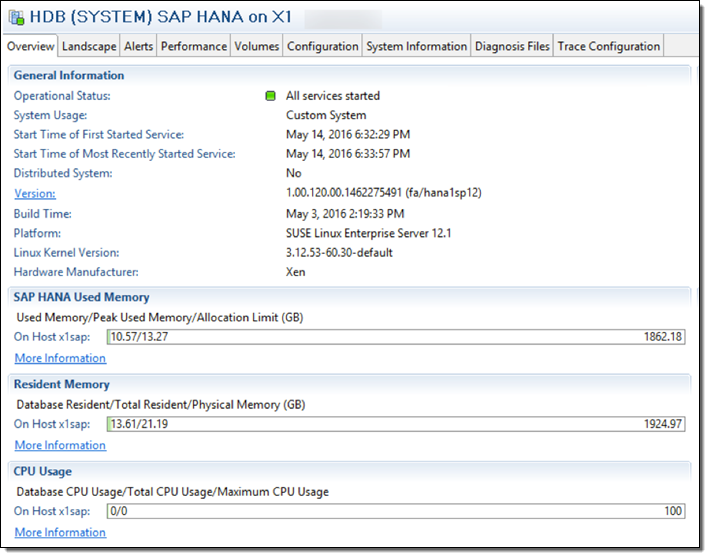
Task: Click the SAP HANA Used Memory section header
Action: 81,297
